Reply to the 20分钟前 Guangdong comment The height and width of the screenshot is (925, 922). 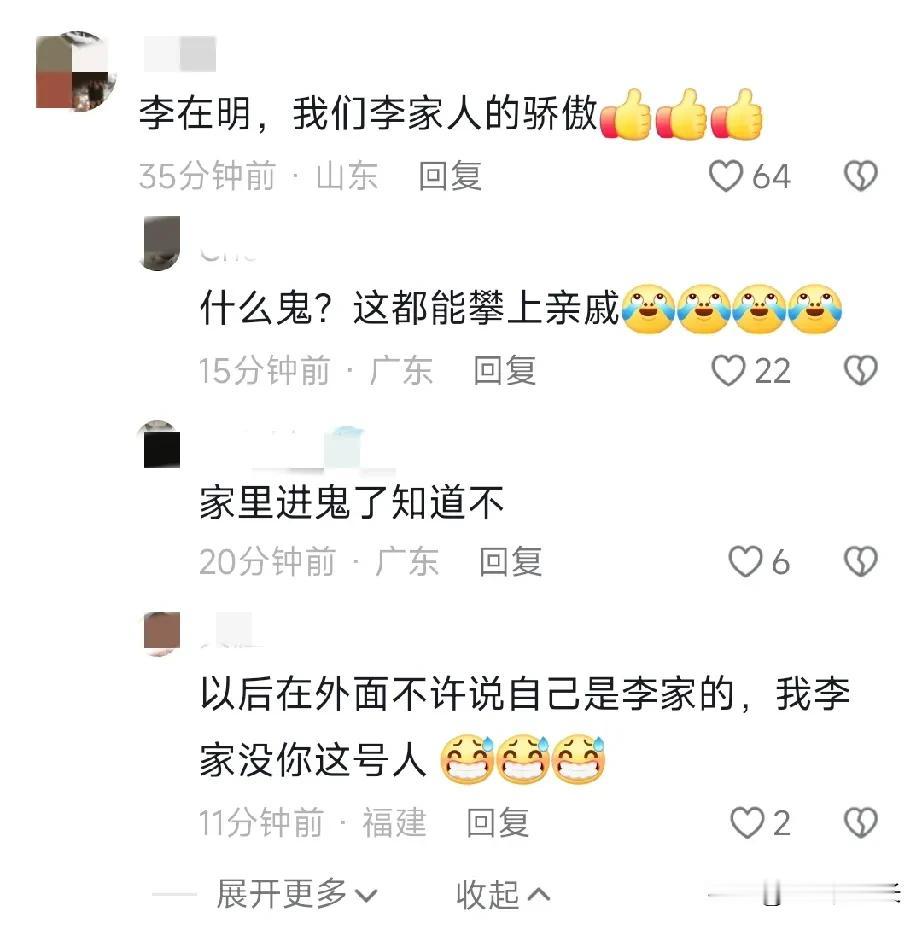pos(511,561)
